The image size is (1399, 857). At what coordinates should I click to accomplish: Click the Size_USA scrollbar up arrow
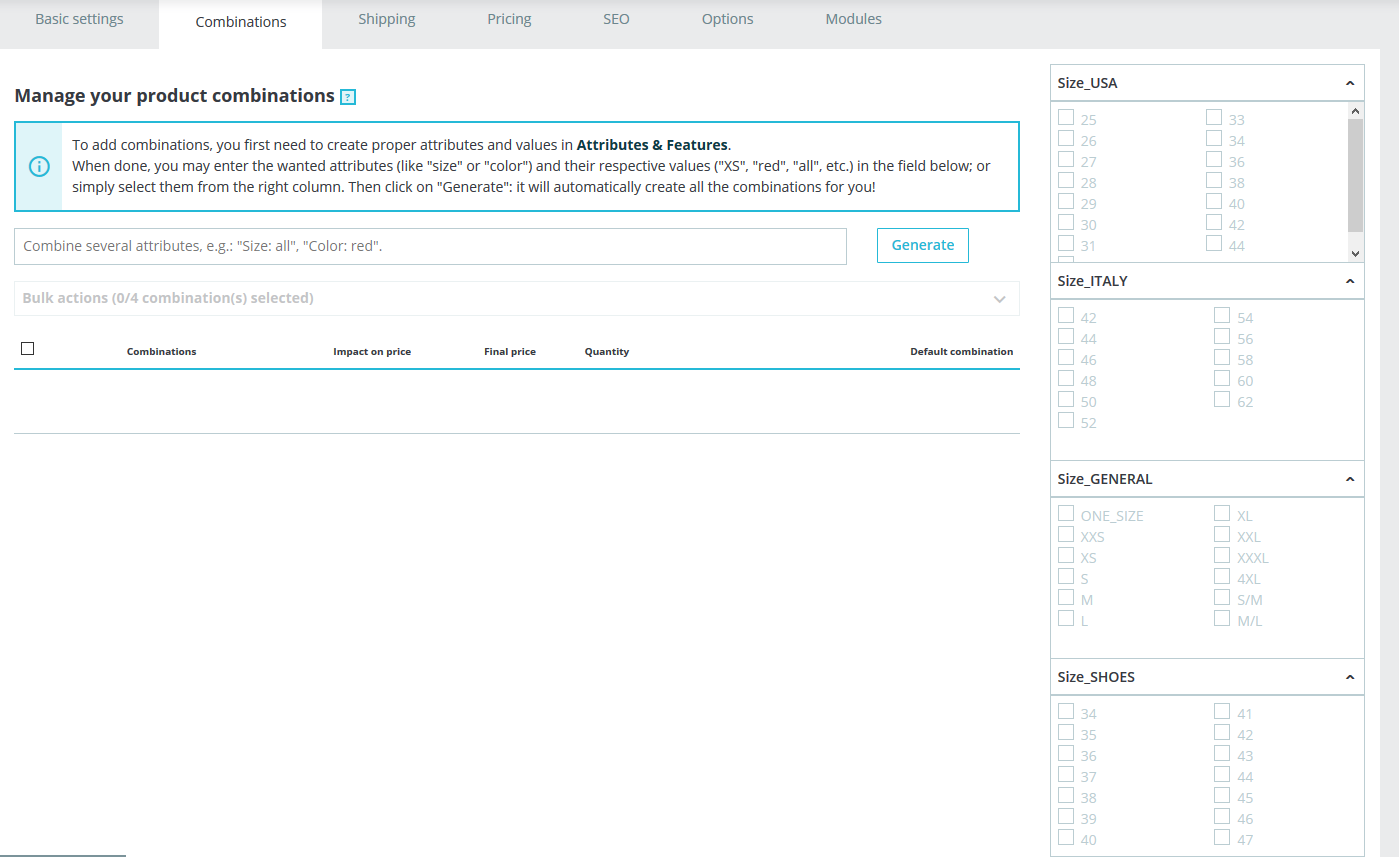click(1355, 111)
